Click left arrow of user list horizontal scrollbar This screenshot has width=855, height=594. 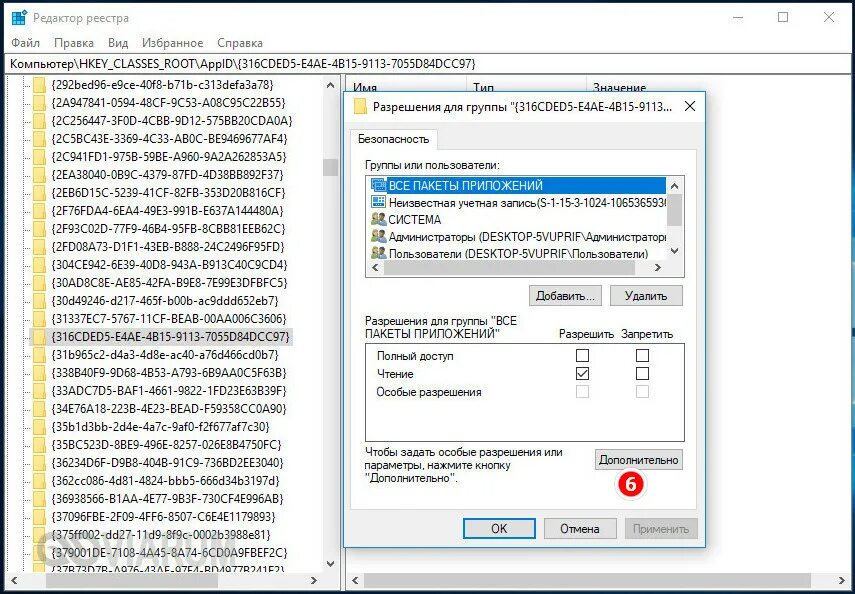pos(375,267)
